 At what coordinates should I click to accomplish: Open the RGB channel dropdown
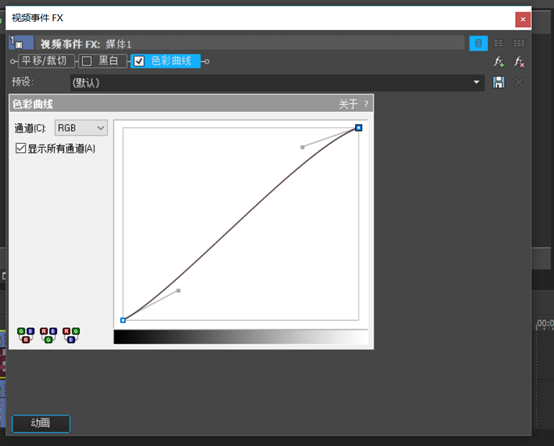pyautogui.click(x=81, y=128)
